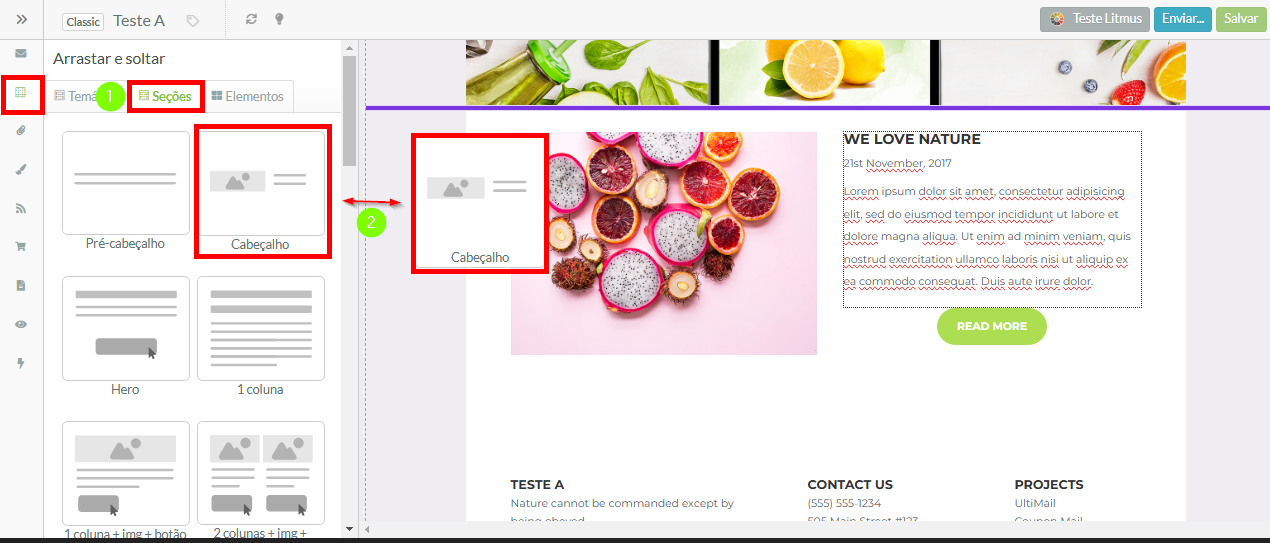Click the Teste Litmus button

coord(1095,19)
